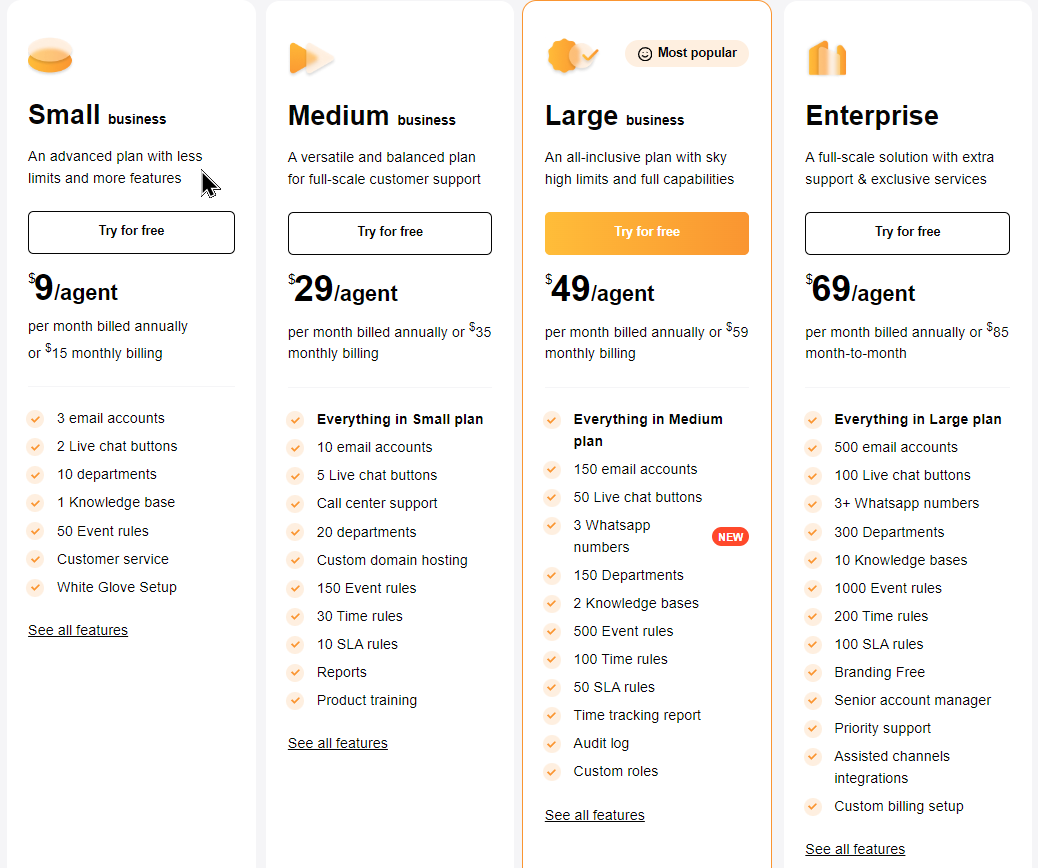1038x868 pixels.
Task: Click Try for free on the Large plan
Action: pyautogui.click(x=646, y=233)
